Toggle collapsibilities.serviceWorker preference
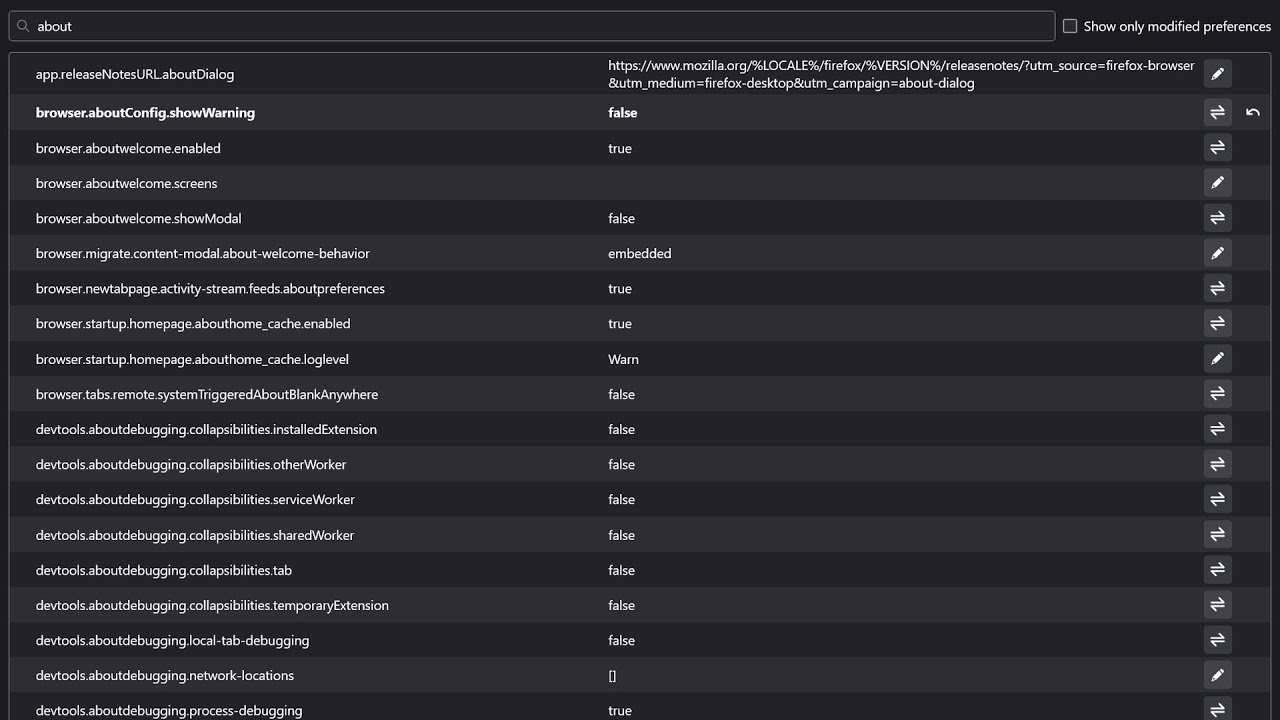This screenshot has height=720, width=1280. pyautogui.click(x=1217, y=499)
